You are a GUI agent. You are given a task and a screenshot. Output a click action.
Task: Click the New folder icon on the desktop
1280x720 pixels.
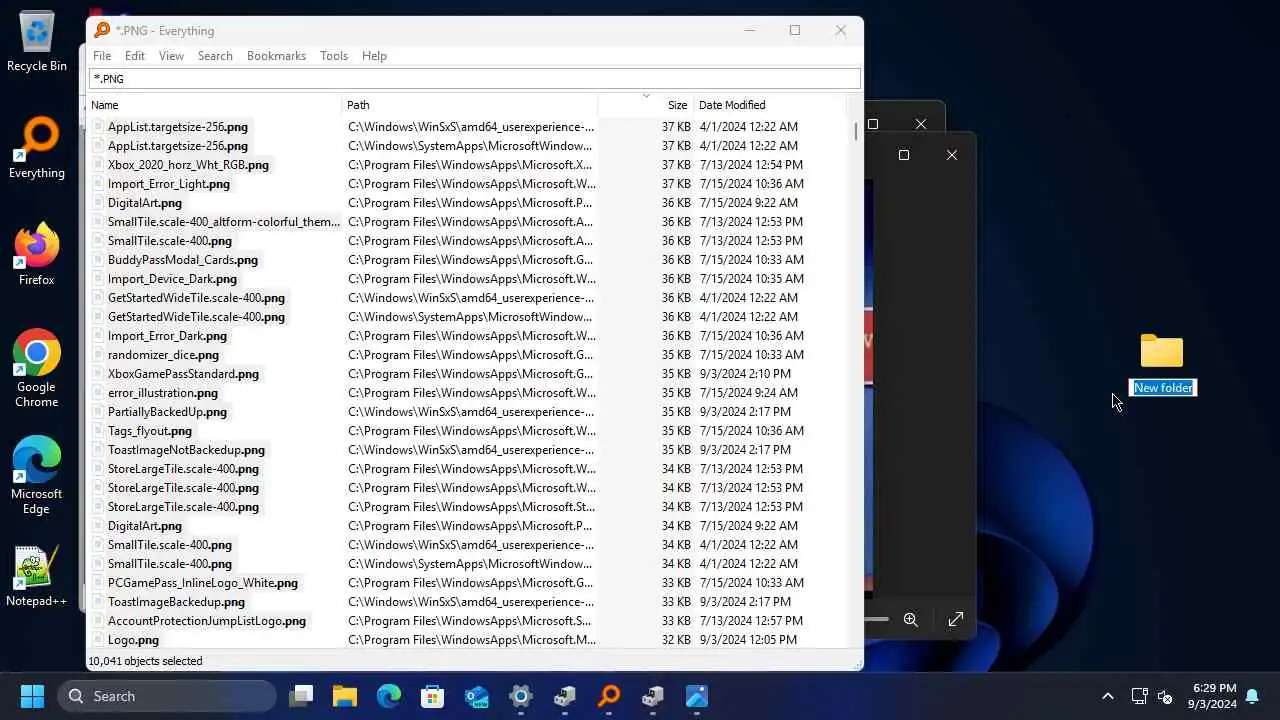(x=1162, y=351)
